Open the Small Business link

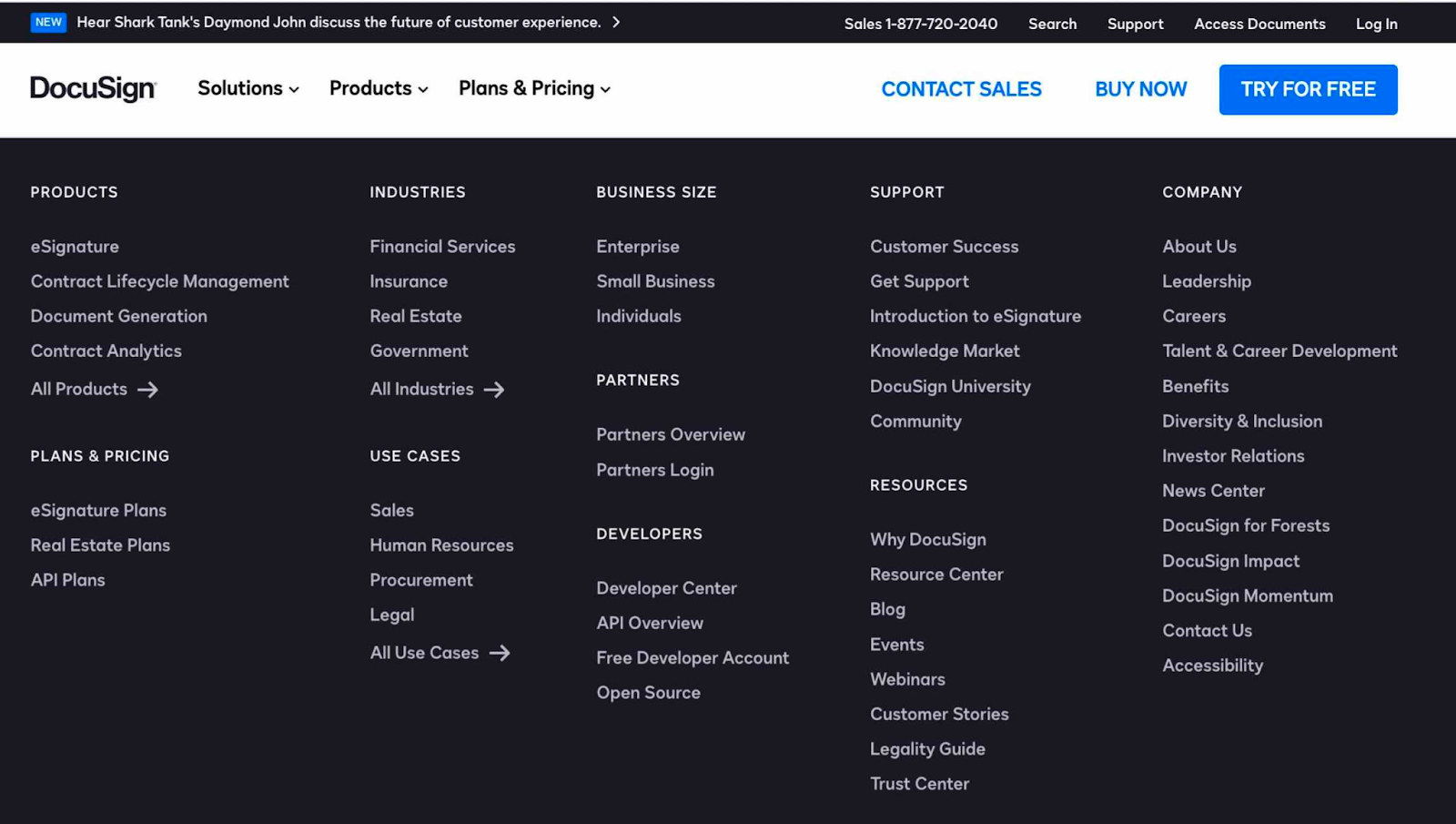coord(655,281)
